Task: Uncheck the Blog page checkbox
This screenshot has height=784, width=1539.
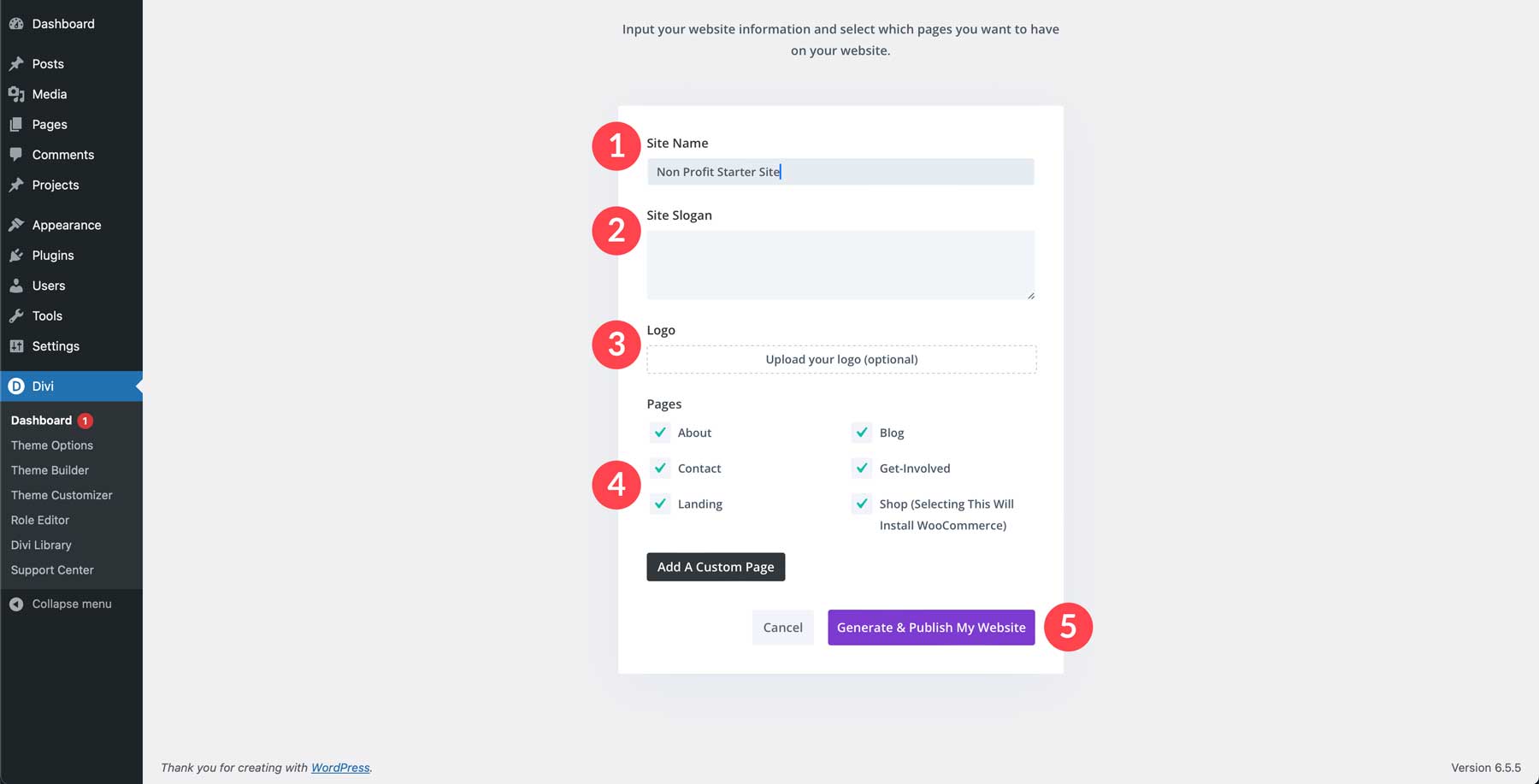Action: click(x=861, y=433)
